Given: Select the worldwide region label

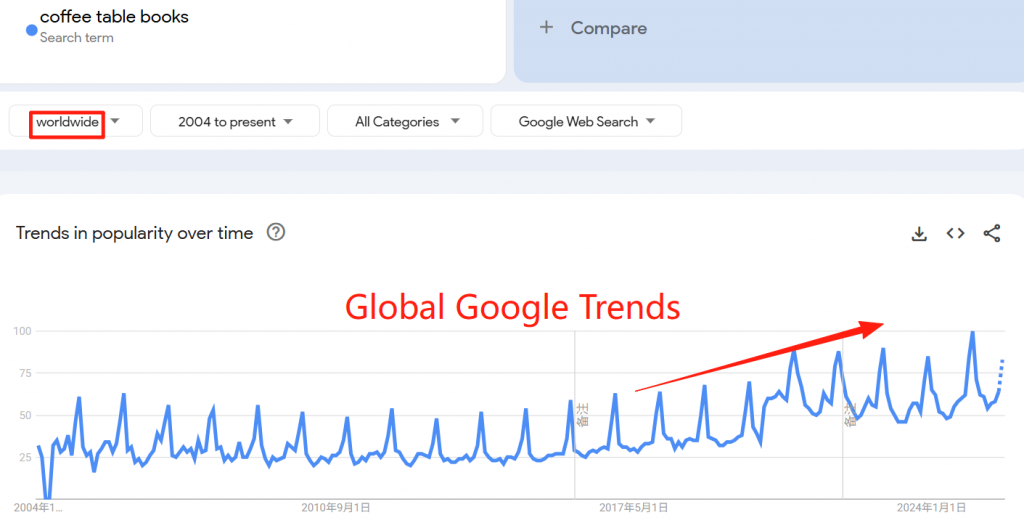Looking at the screenshot, I should 67,122.
